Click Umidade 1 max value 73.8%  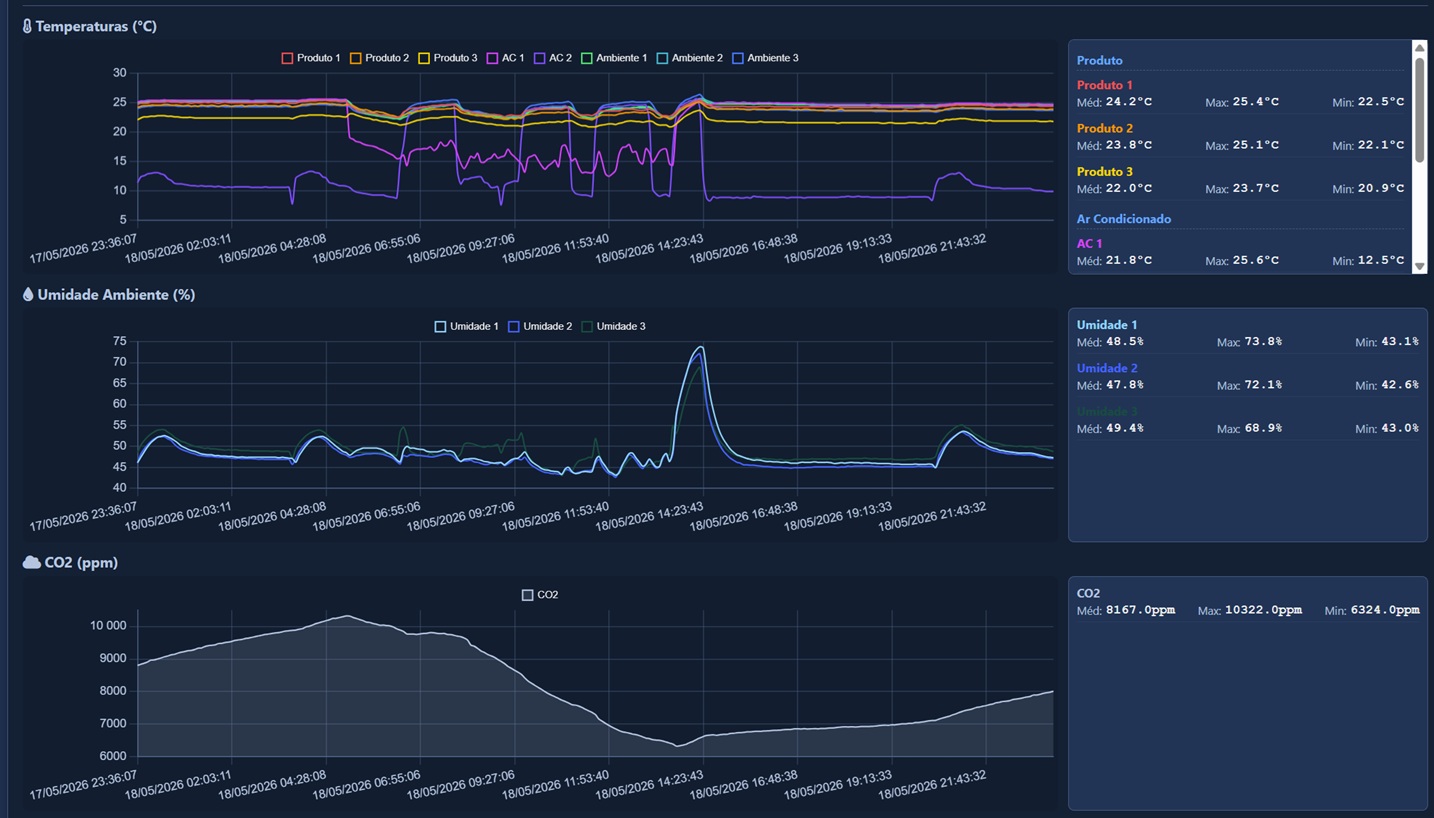[x=1263, y=342]
